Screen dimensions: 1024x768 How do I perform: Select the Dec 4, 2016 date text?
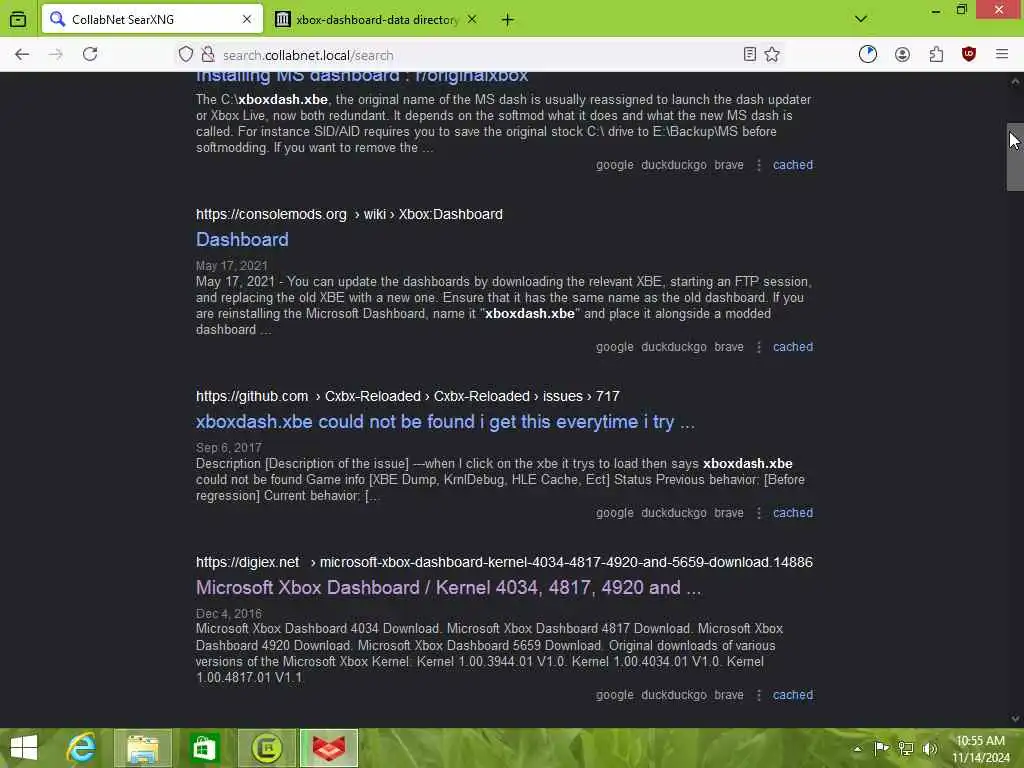pyautogui.click(x=229, y=614)
